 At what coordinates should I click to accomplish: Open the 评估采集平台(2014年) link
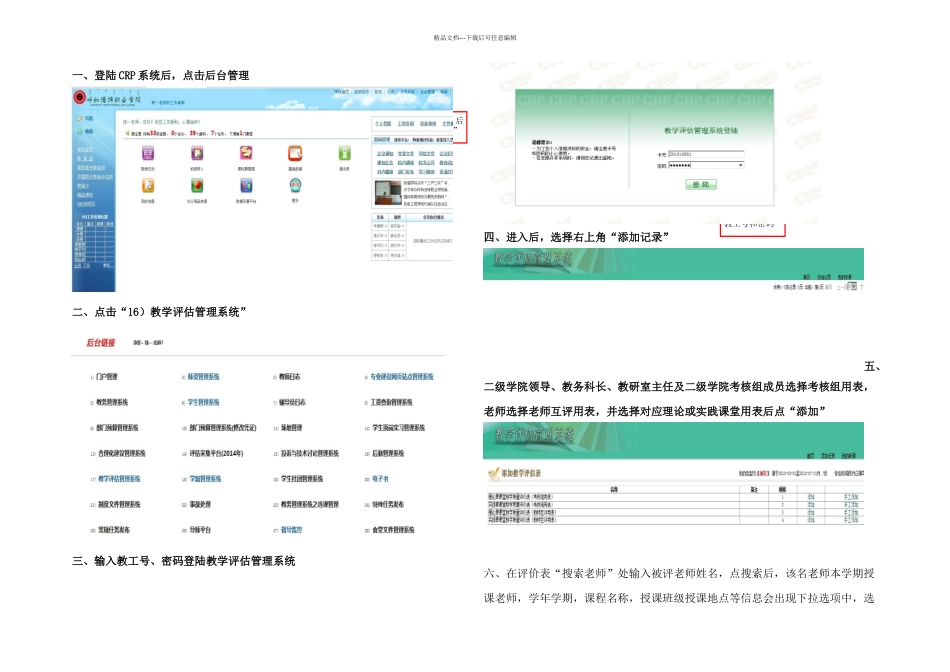pos(216,453)
